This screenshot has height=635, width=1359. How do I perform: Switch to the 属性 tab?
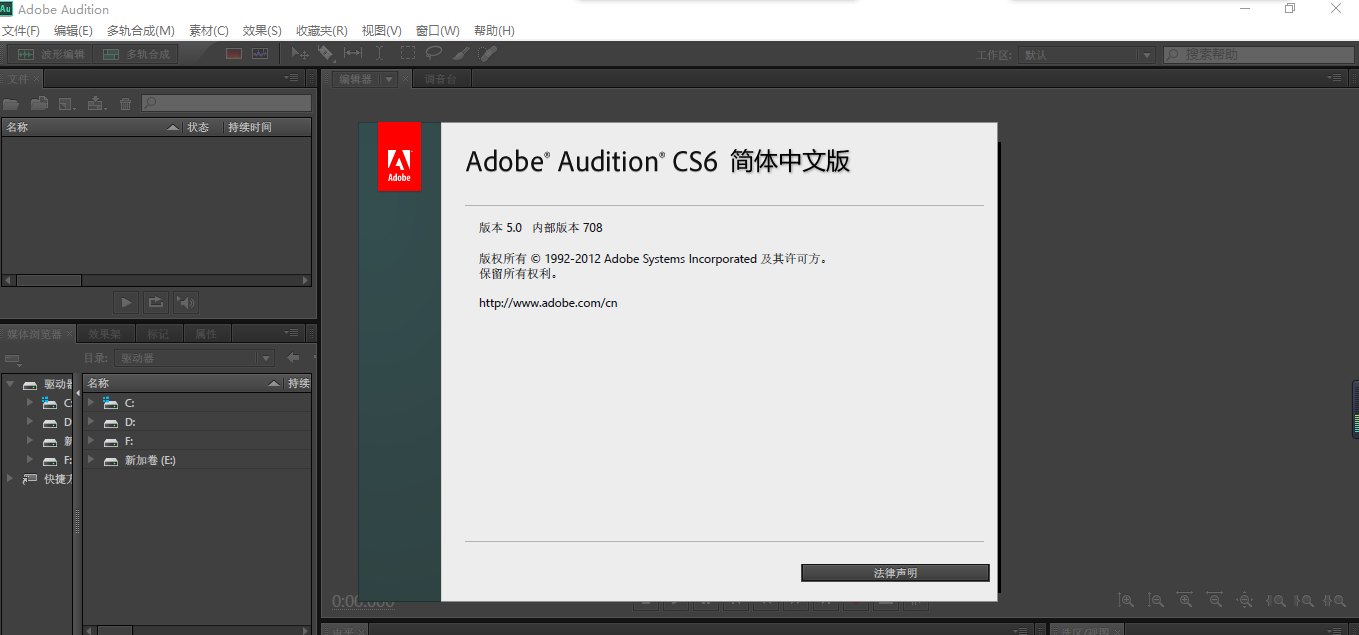click(x=206, y=334)
